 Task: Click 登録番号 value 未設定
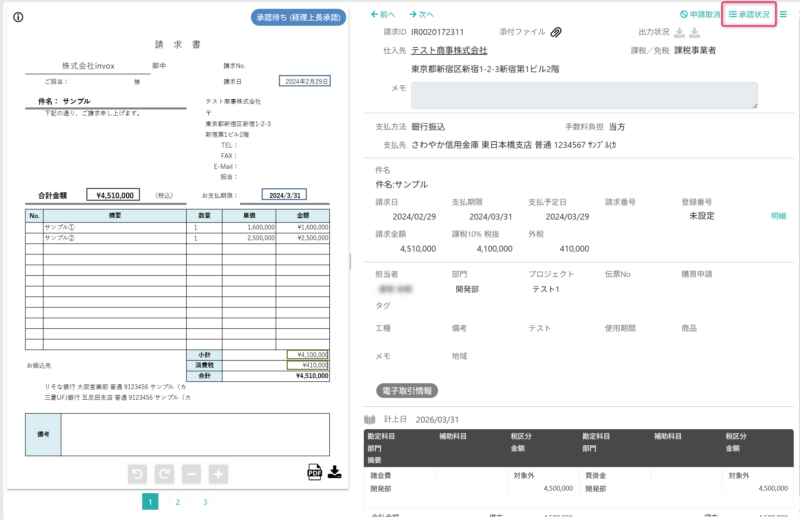(702, 216)
